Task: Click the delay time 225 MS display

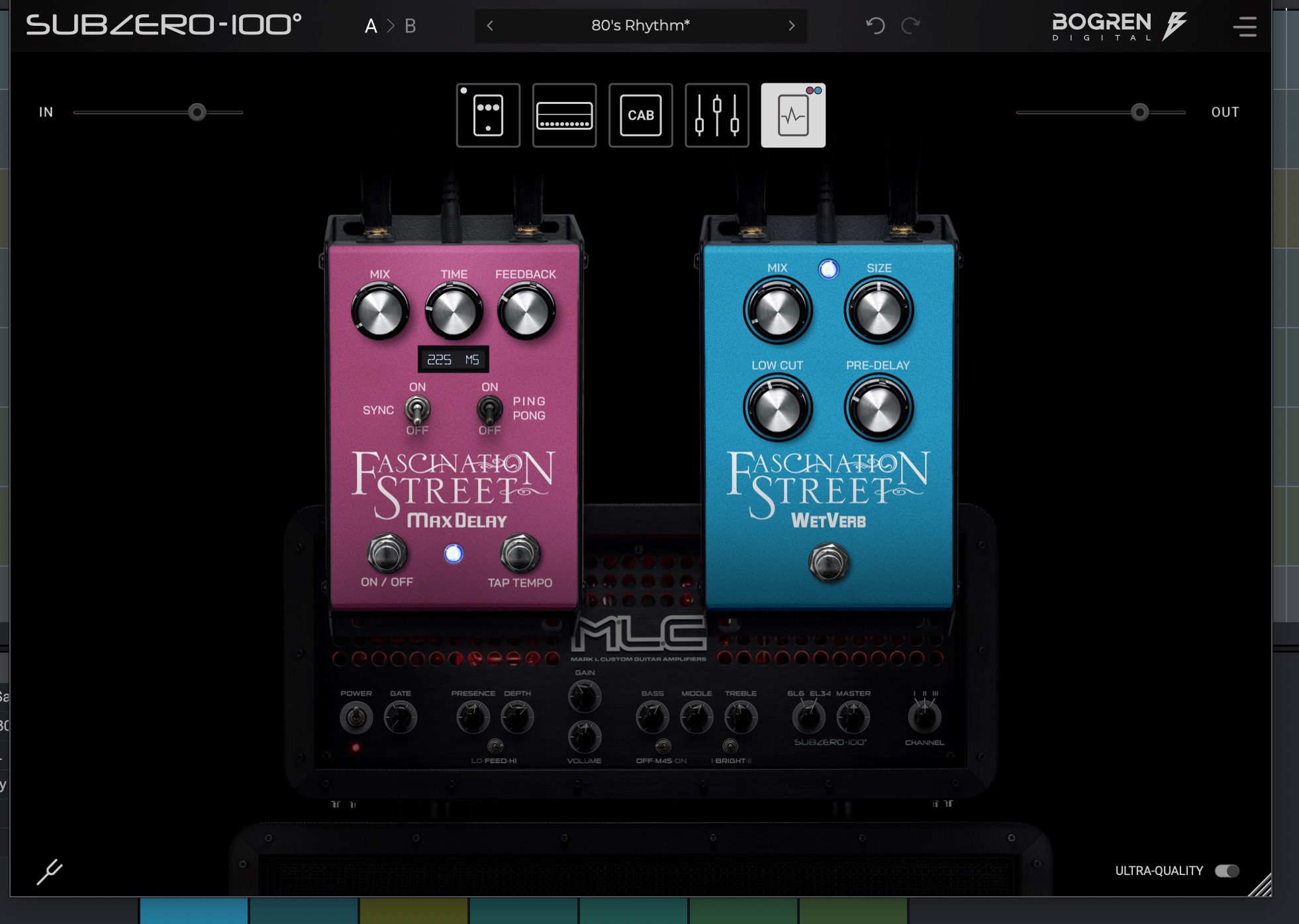Action: coord(454,359)
